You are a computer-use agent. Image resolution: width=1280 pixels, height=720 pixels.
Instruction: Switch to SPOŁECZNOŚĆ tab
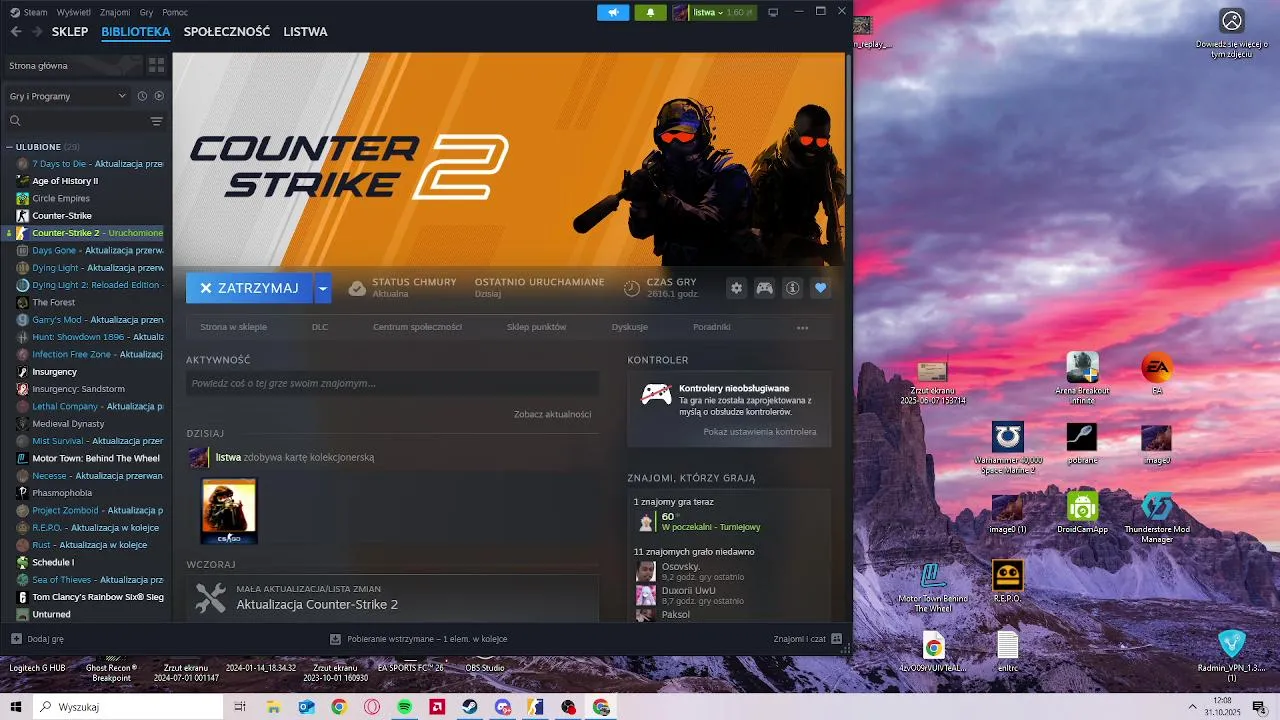227,32
